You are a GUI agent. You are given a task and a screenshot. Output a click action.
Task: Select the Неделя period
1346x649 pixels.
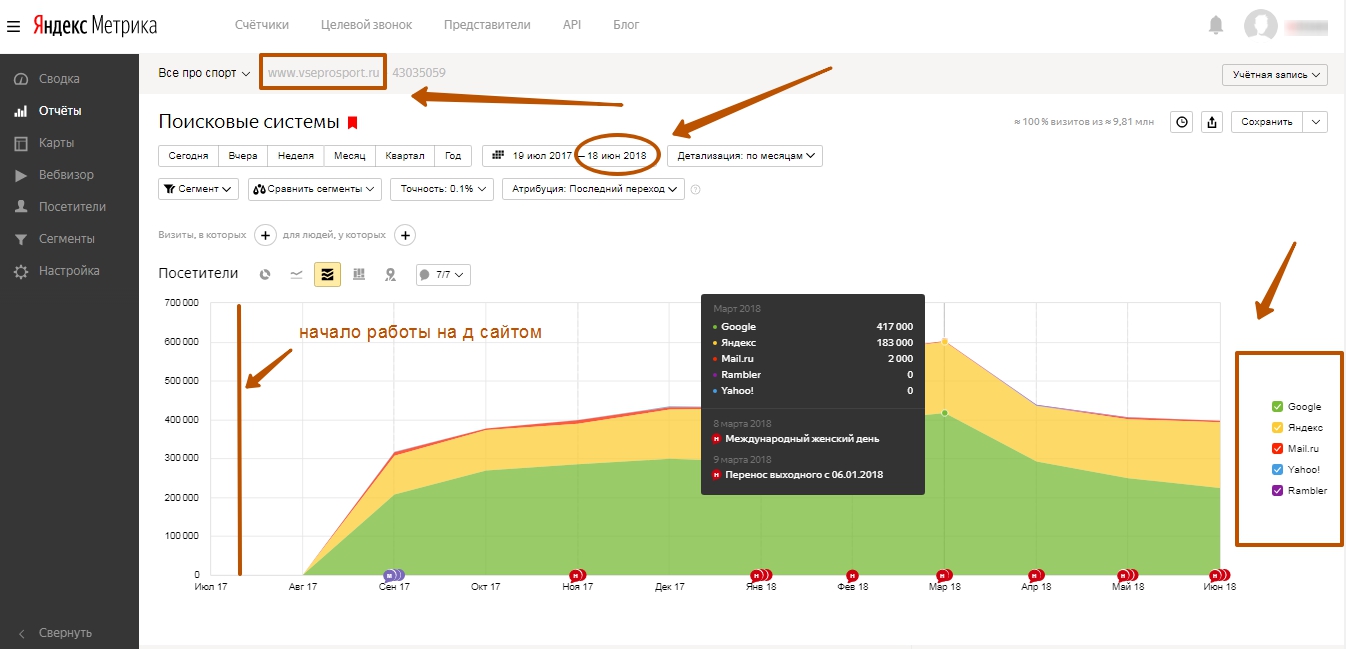tap(296, 156)
